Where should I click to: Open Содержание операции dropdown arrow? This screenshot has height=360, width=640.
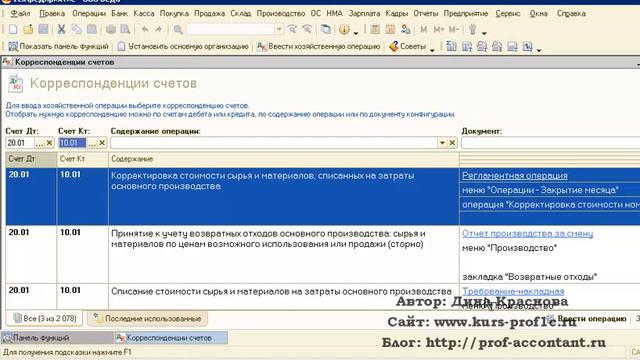pos(442,143)
